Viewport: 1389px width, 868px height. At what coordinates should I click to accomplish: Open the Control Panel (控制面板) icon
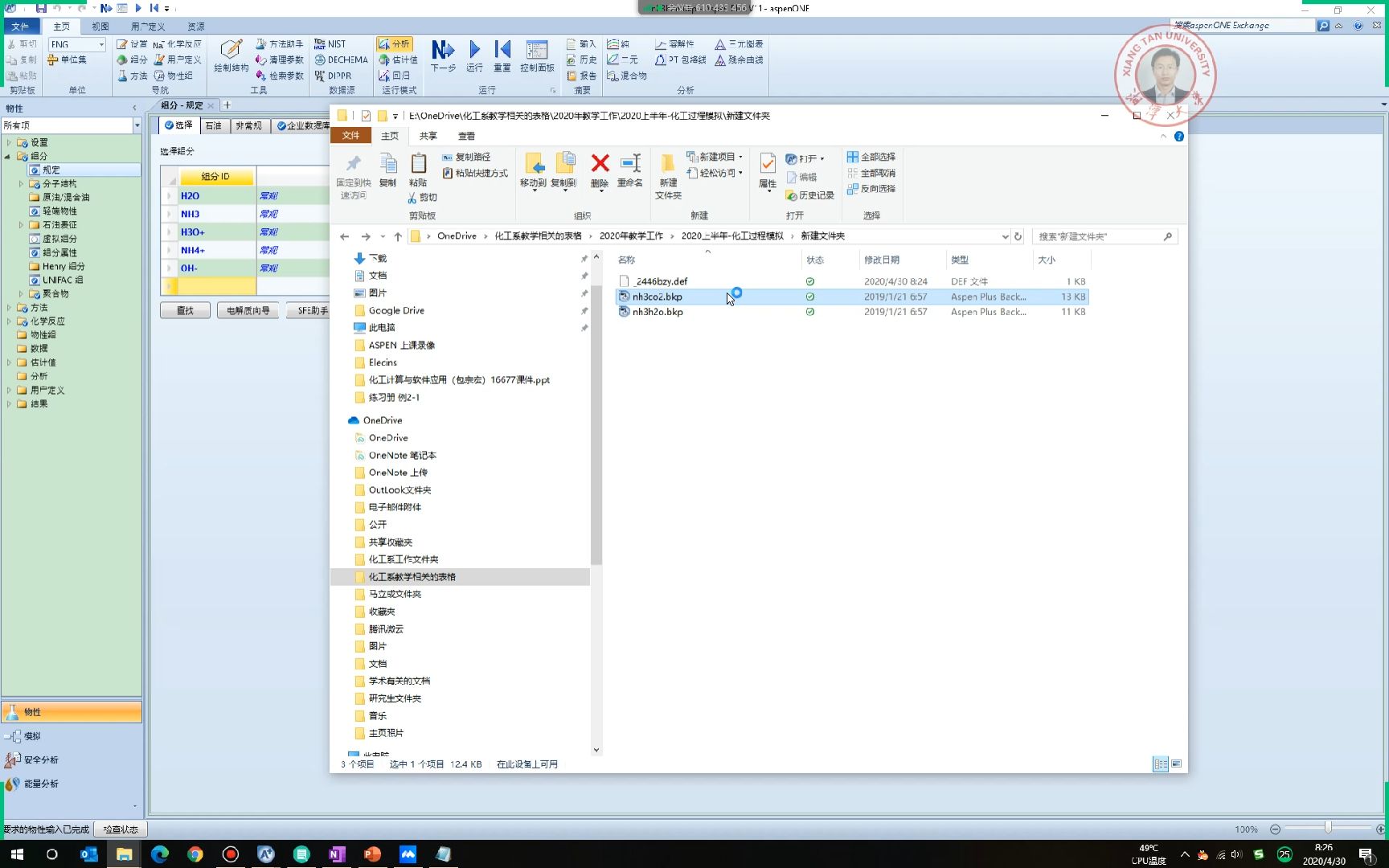click(537, 55)
